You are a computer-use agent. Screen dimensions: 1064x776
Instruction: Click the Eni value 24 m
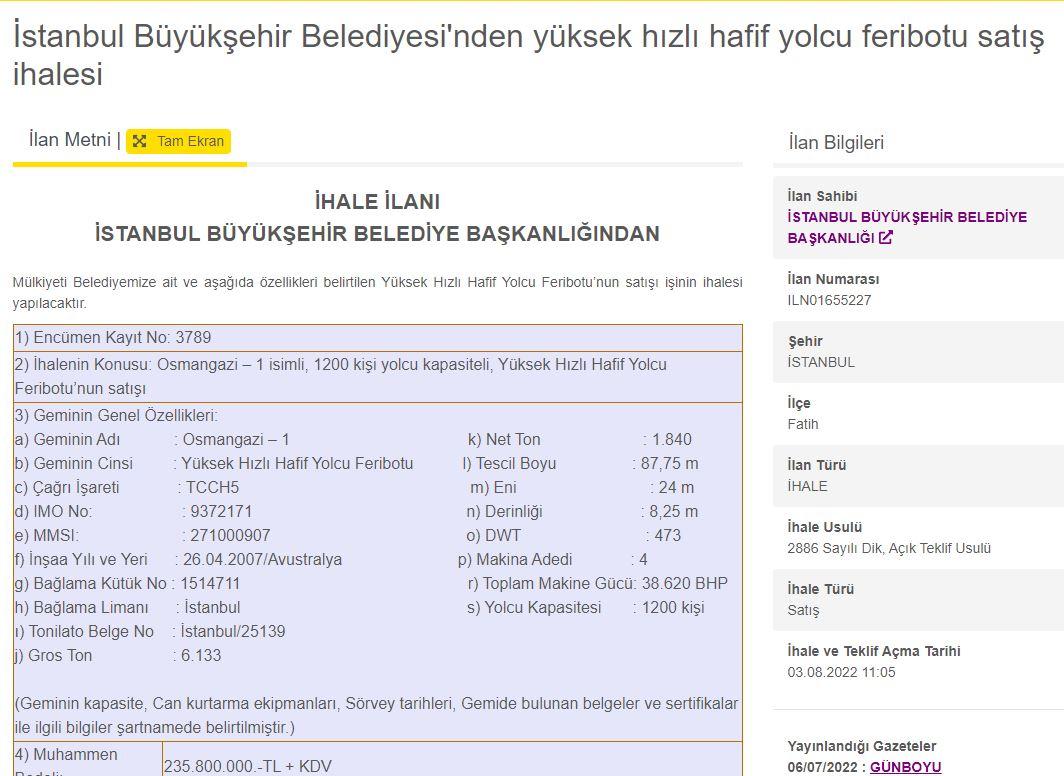pyautogui.click(x=677, y=488)
